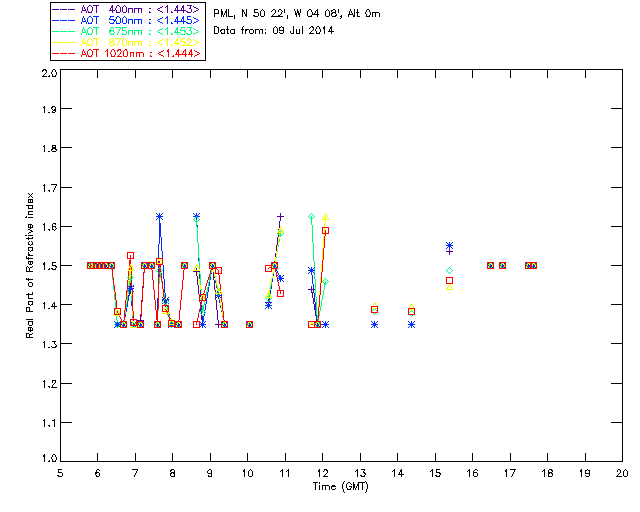Viewport: 640px width, 512px height.
Task: Click the x-axis tick label '6'
Action: [x=98, y=473]
